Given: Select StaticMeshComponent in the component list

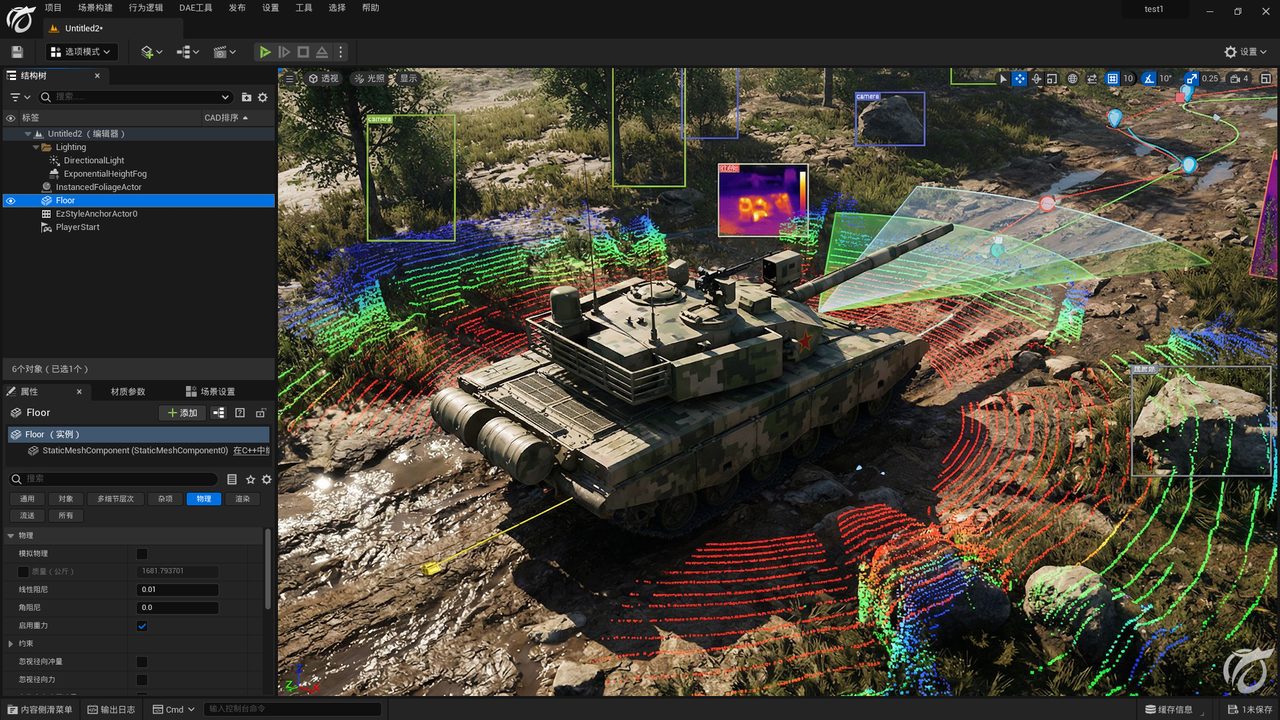Looking at the screenshot, I should coord(135,450).
